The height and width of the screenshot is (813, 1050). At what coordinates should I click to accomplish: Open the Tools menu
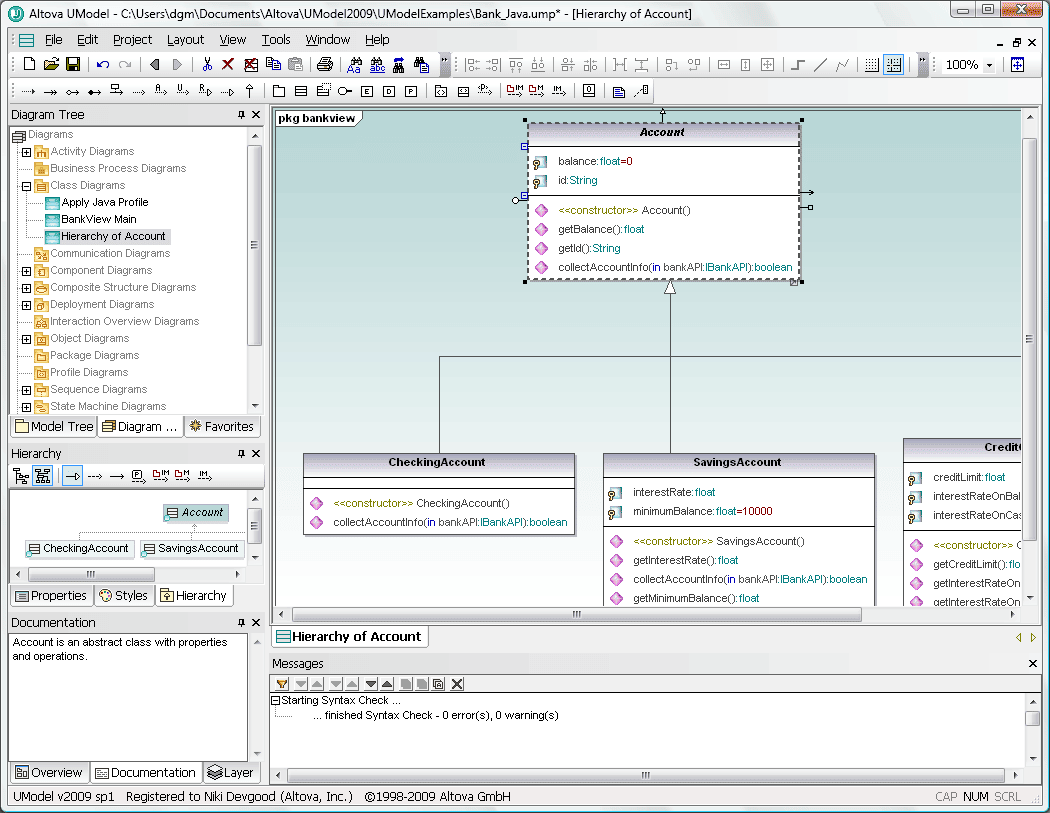(276, 40)
